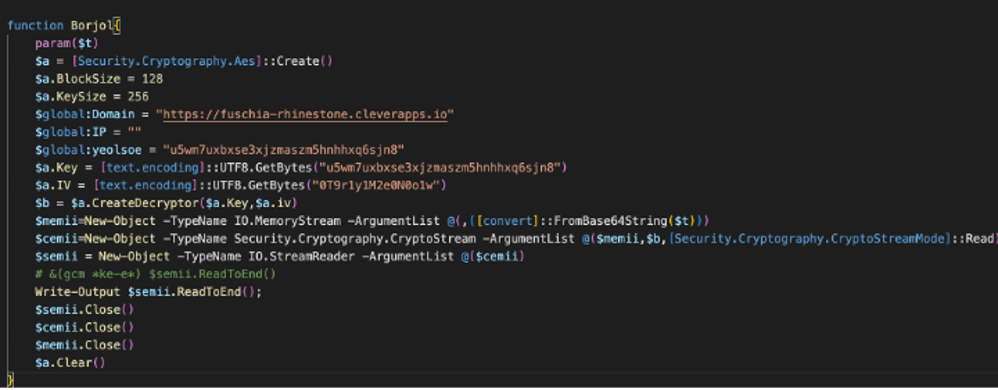Click the function name Borjol

(95, 26)
